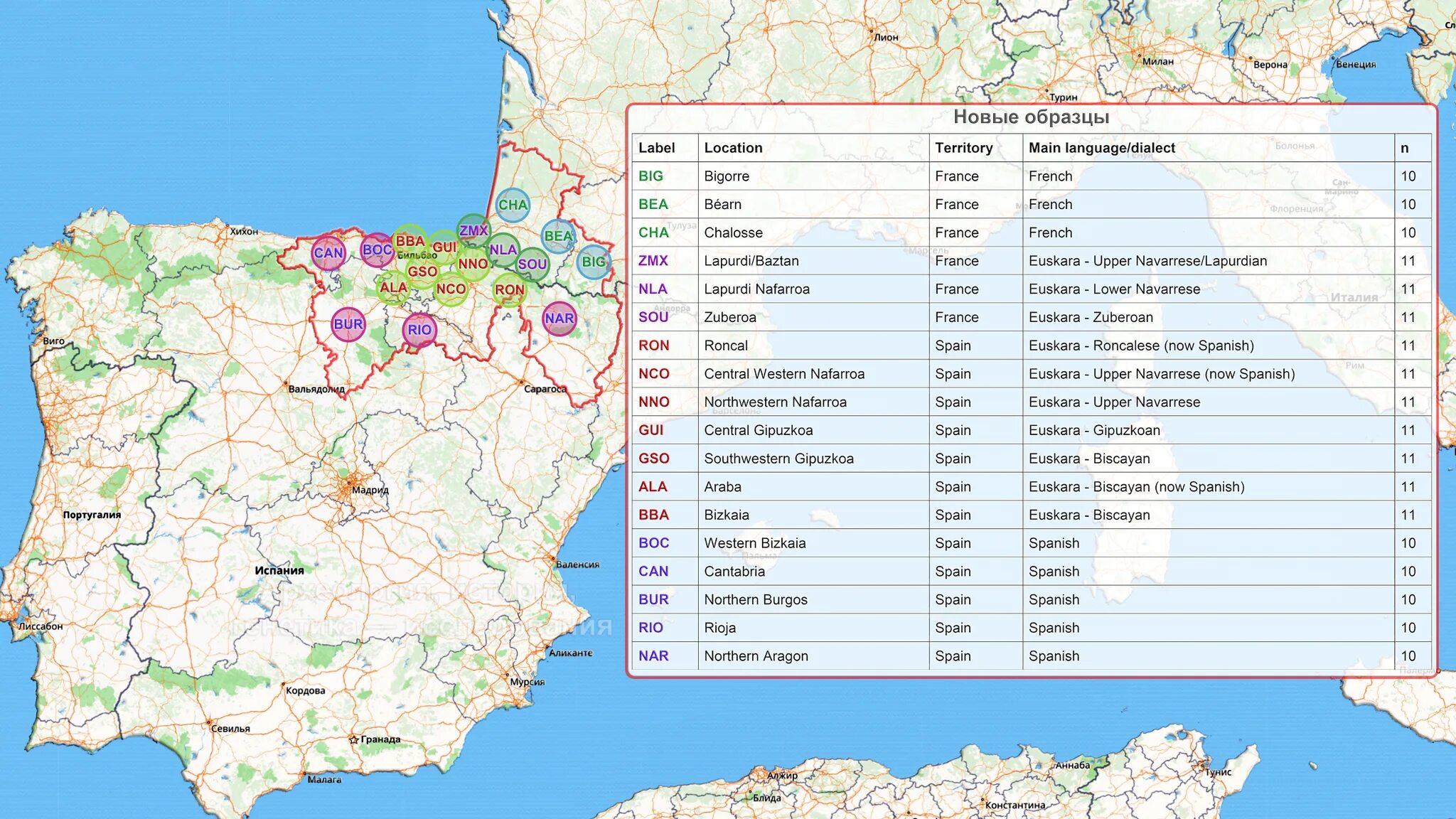Click the BOC Western Bizkaia marker
Screen dimensions: 1456x819
pos(377,250)
